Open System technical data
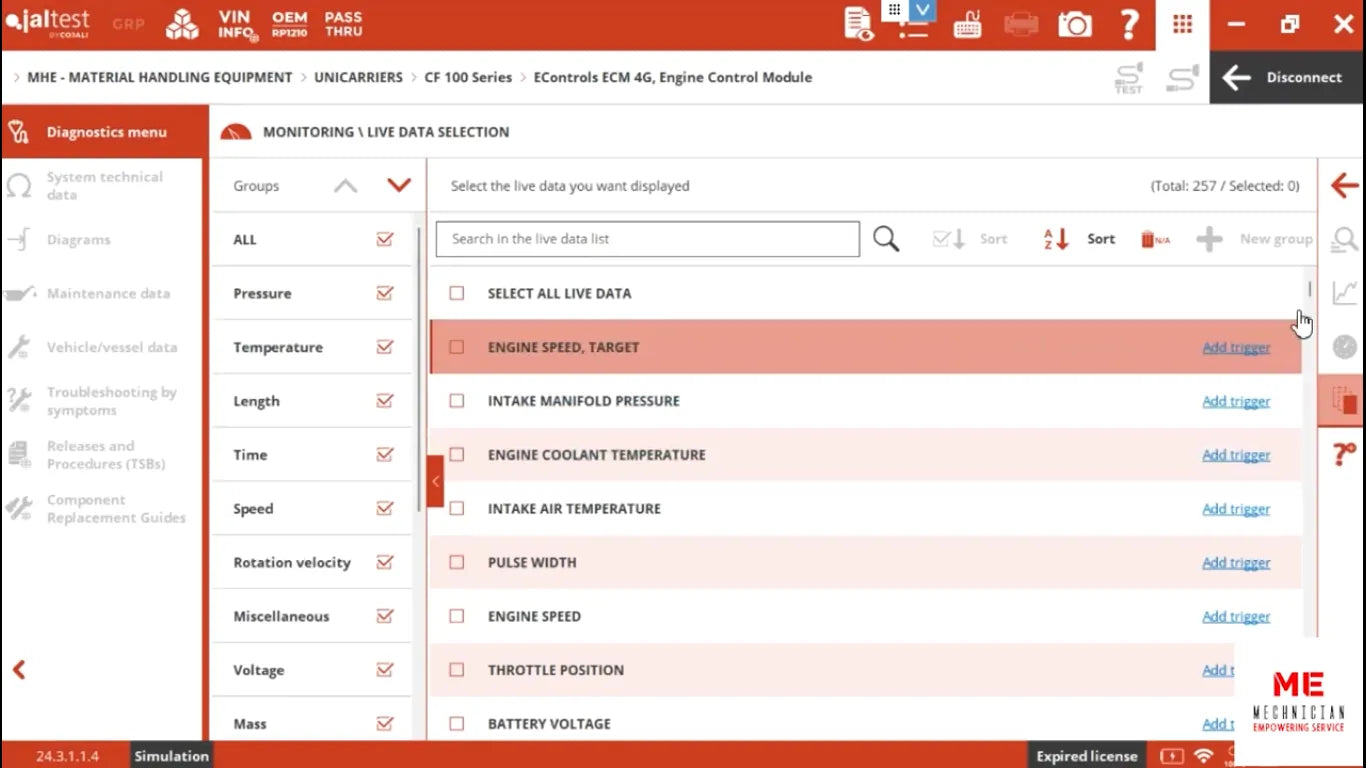This screenshot has height=768, width=1366. (x=104, y=186)
